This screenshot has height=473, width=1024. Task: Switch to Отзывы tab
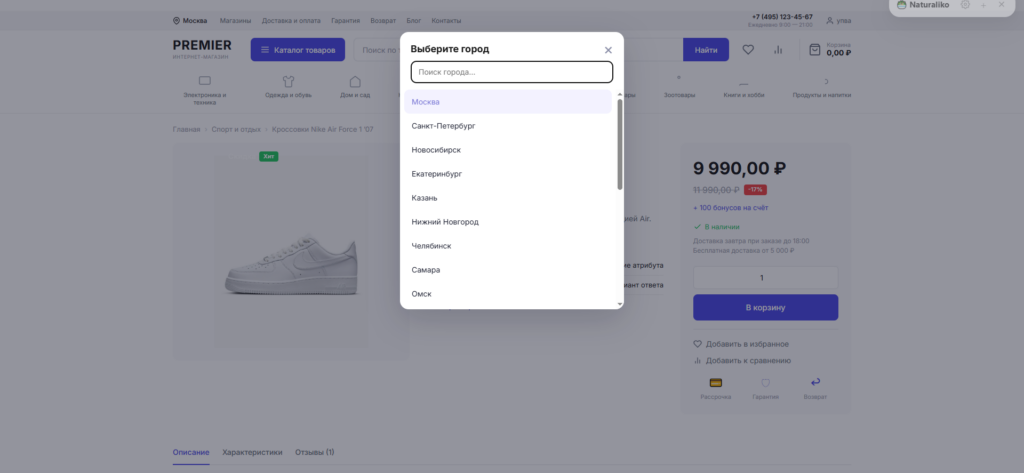pos(315,452)
